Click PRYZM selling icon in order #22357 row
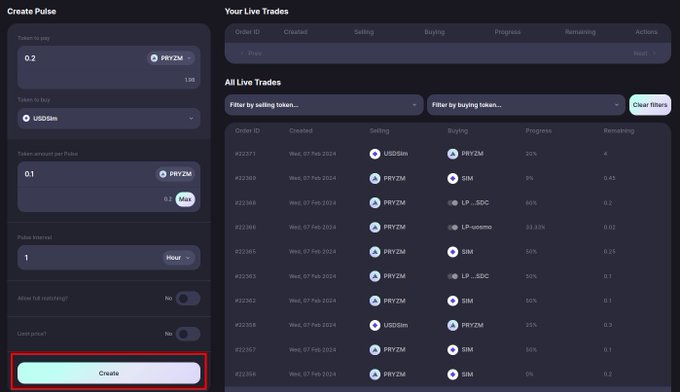 [x=375, y=350]
